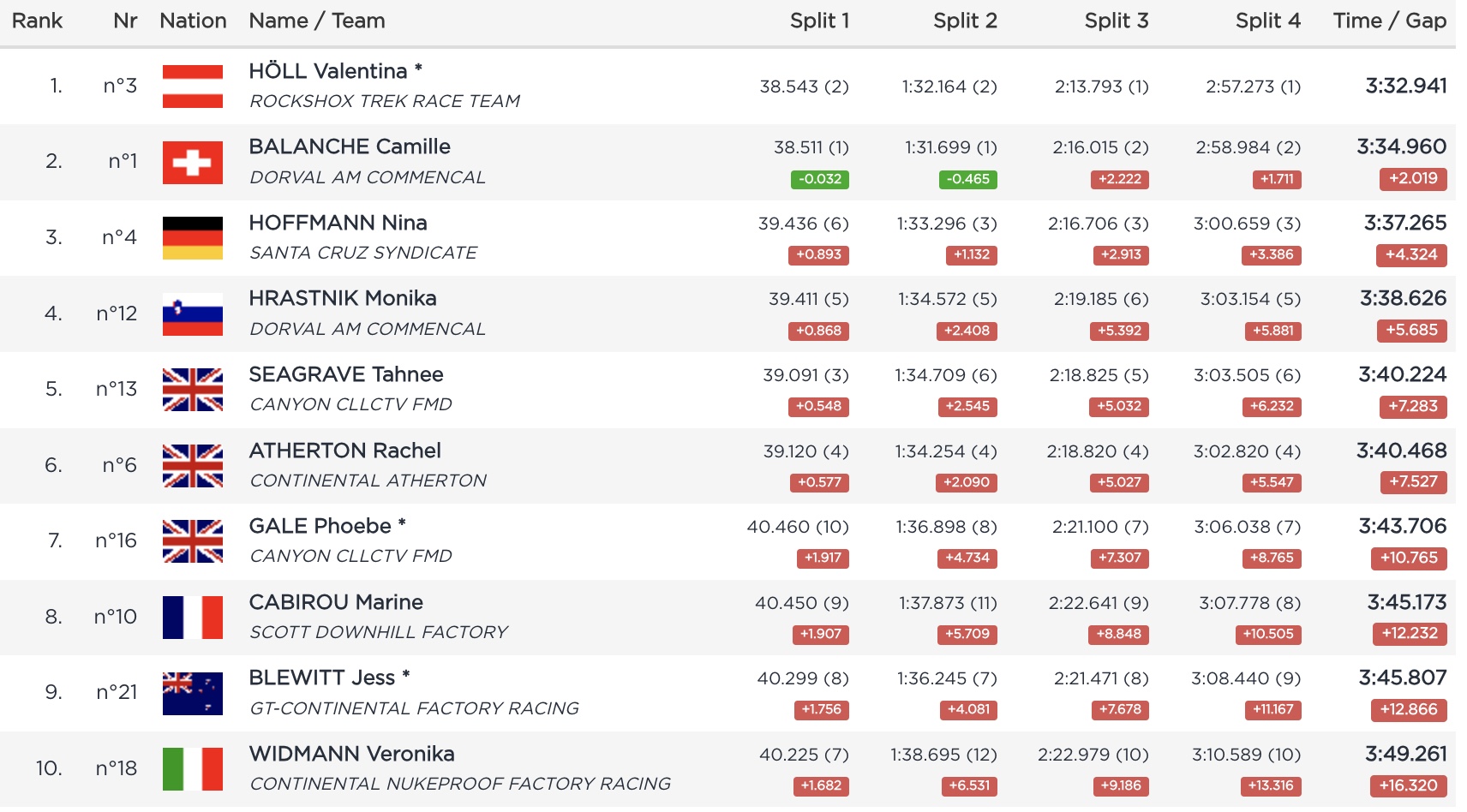Viewport: 1467px width, 812px height.
Task: Select the Name / Team column header
Action: pos(316,21)
